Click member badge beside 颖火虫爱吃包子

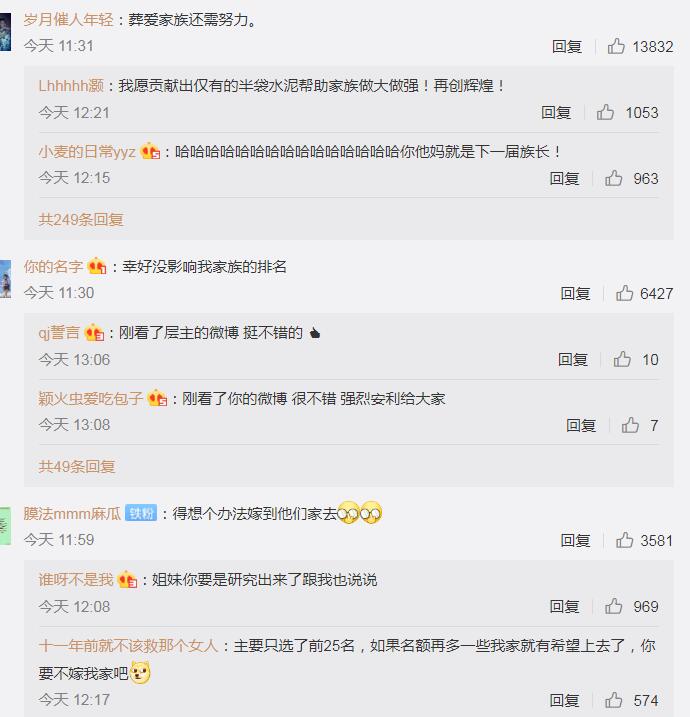[x=157, y=398]
